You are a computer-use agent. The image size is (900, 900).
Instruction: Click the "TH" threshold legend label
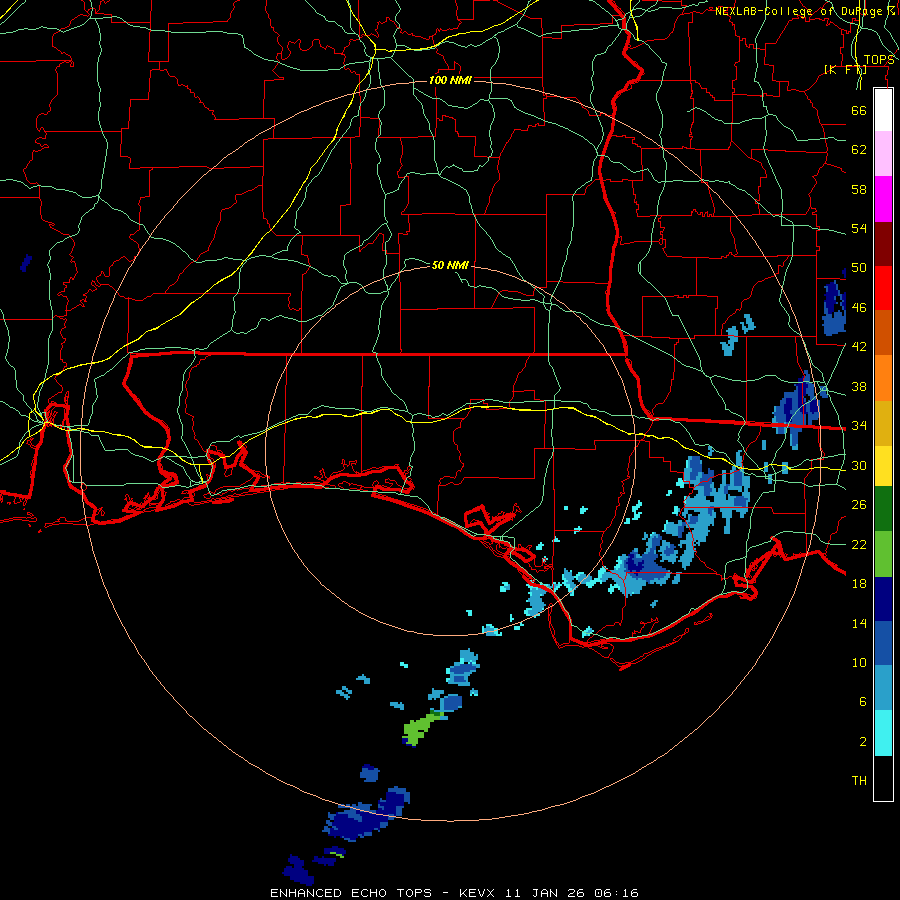859,781
